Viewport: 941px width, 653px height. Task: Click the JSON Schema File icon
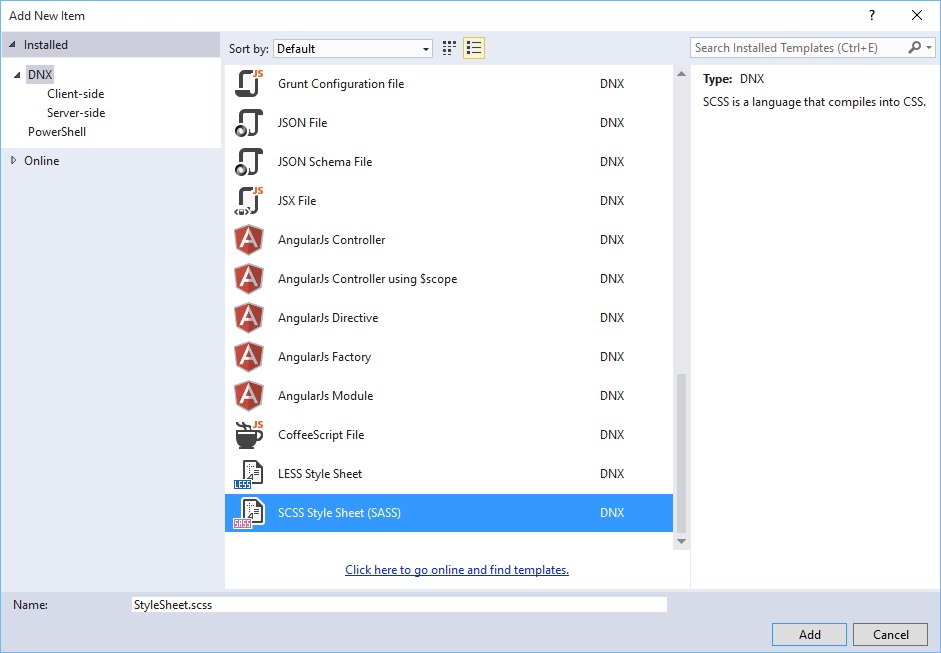click(x=249, y=161)
